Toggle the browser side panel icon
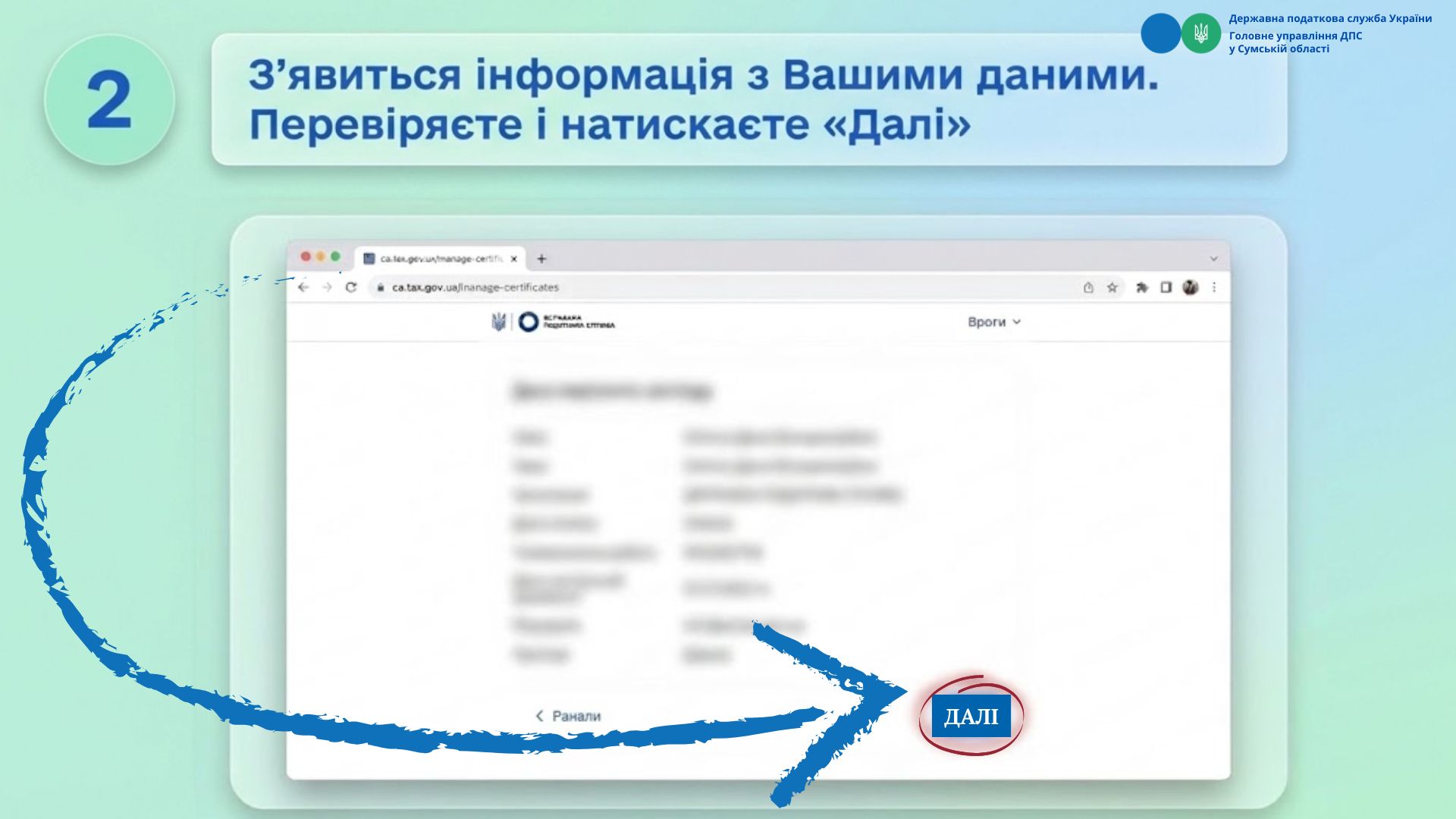The height and width of the screenshot is (819, 1456). [x=1166, y=287]
